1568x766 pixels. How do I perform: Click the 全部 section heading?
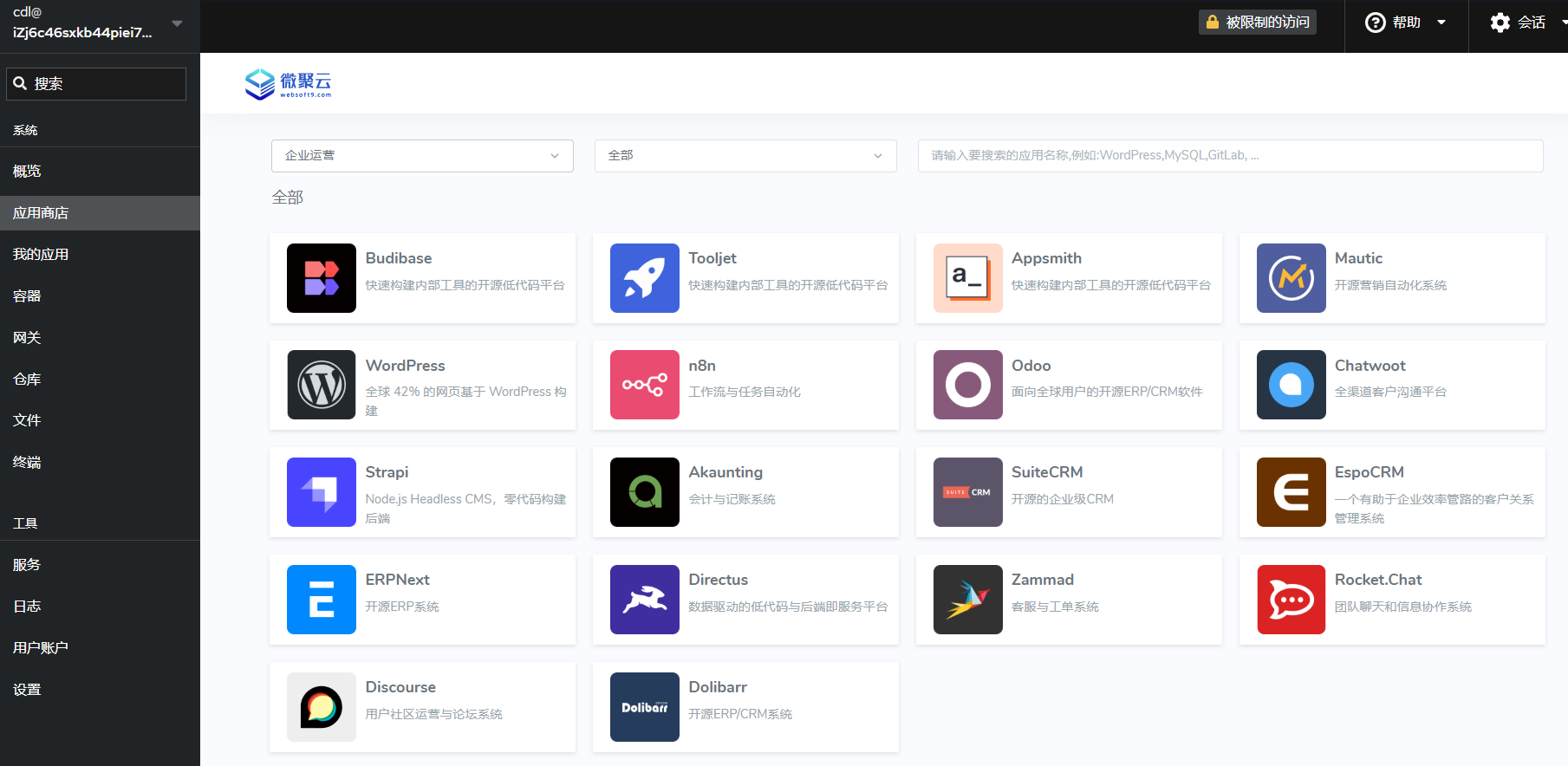288,198
